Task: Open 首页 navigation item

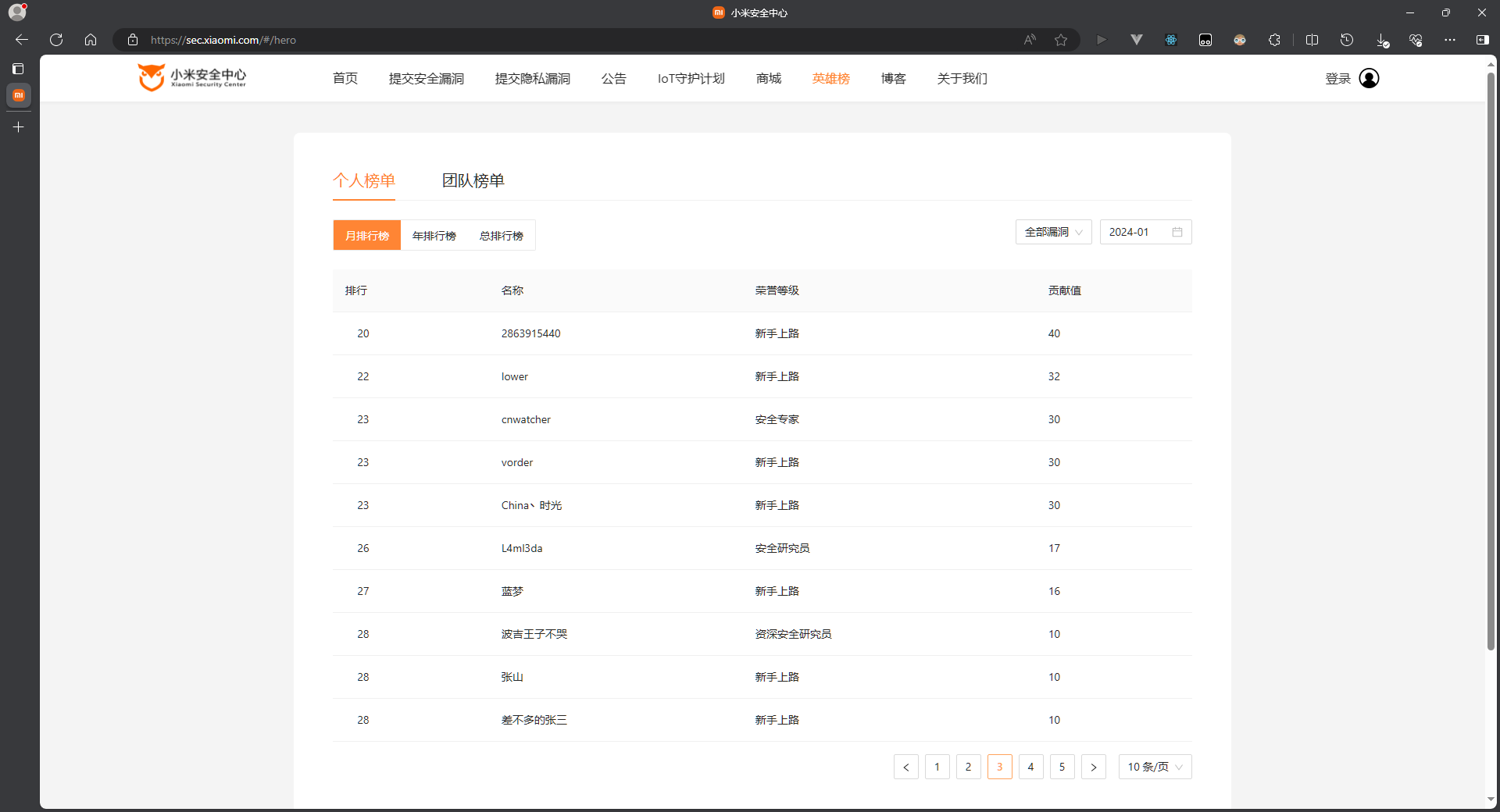Action: click(x=345, y=78)
